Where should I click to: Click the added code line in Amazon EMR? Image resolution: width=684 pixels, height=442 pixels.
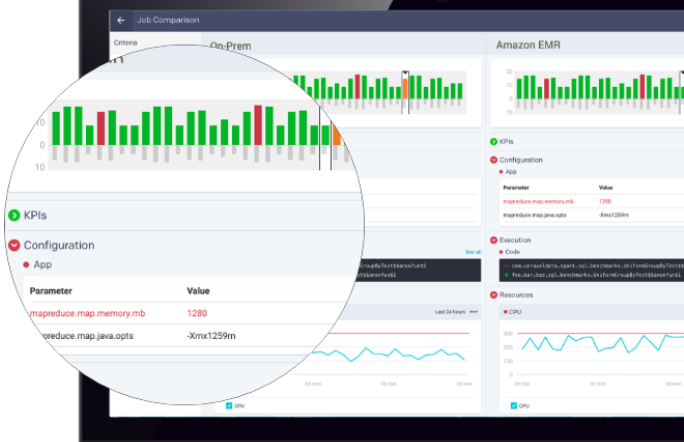[594, 275]
